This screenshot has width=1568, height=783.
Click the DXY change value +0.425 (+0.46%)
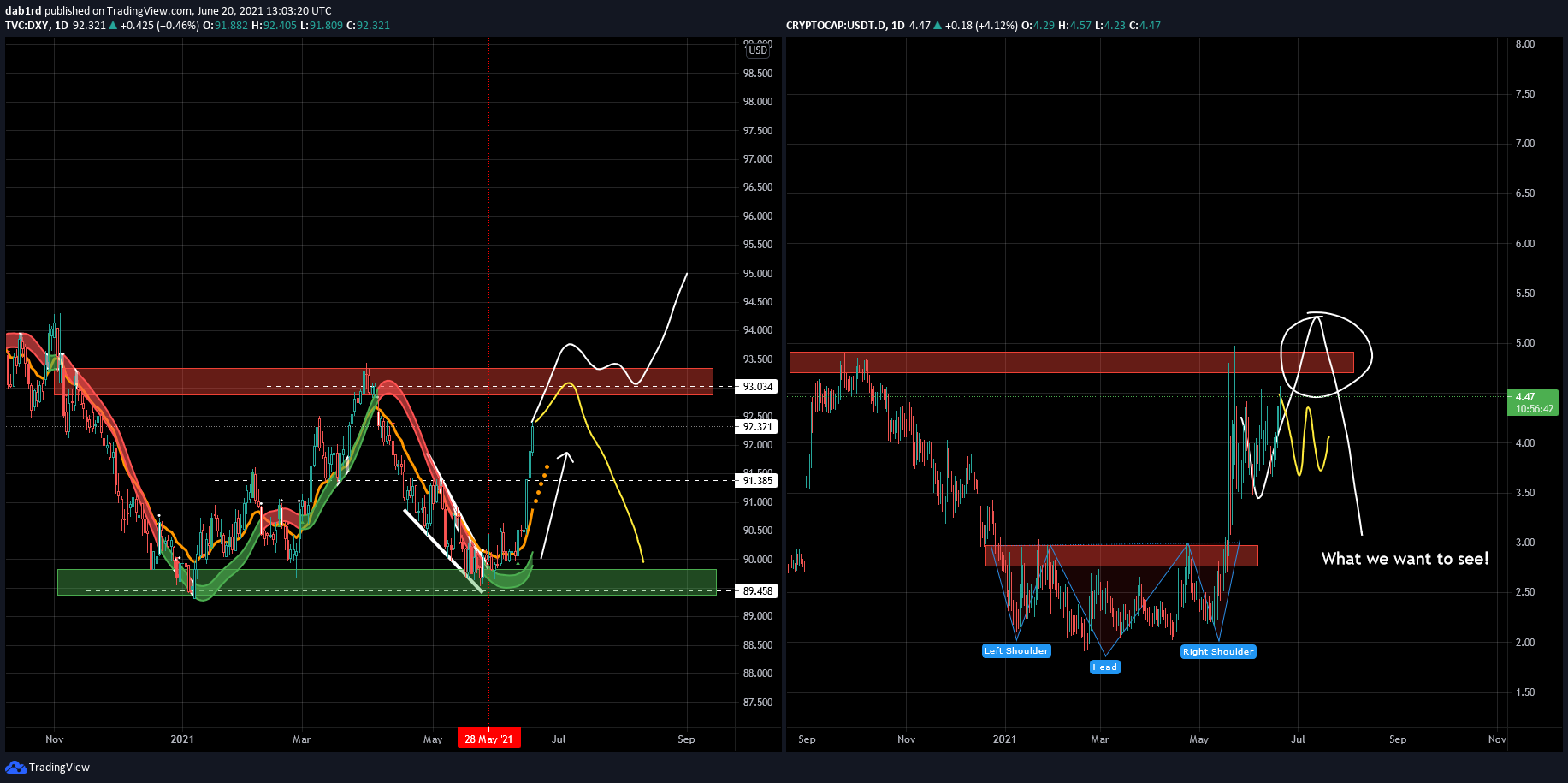(x=159, y=26)
